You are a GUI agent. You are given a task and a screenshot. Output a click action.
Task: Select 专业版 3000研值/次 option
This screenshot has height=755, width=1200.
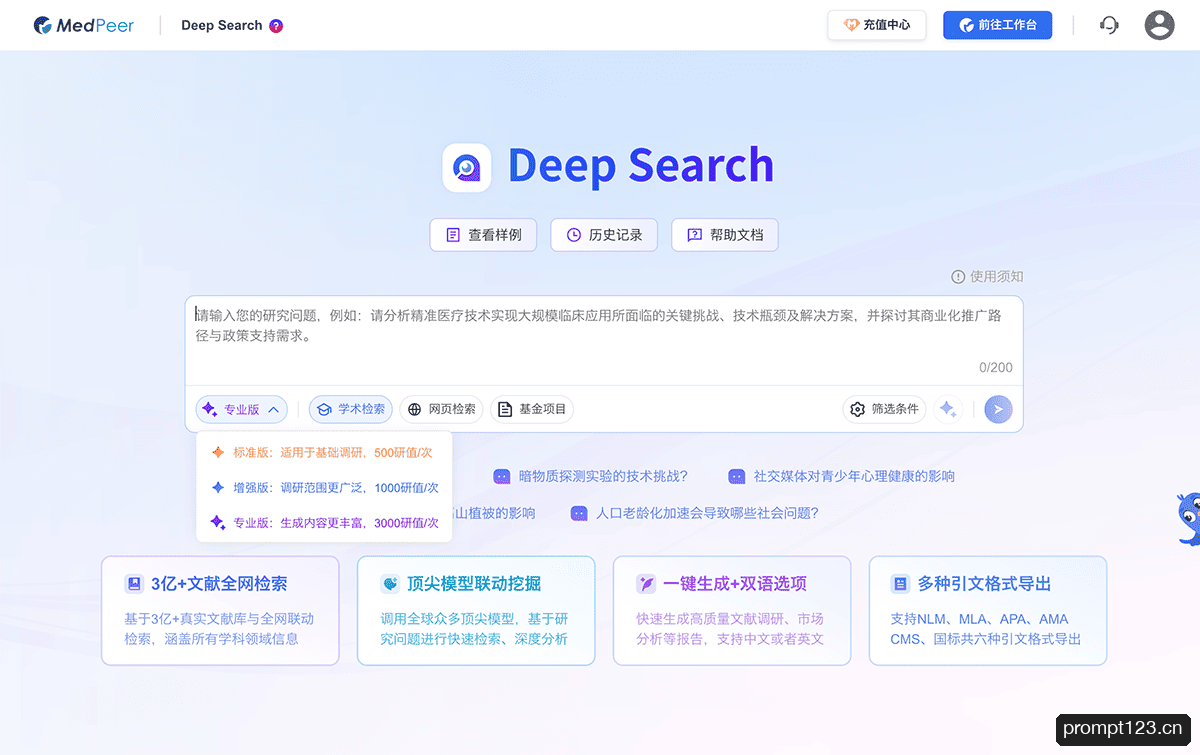324,522
